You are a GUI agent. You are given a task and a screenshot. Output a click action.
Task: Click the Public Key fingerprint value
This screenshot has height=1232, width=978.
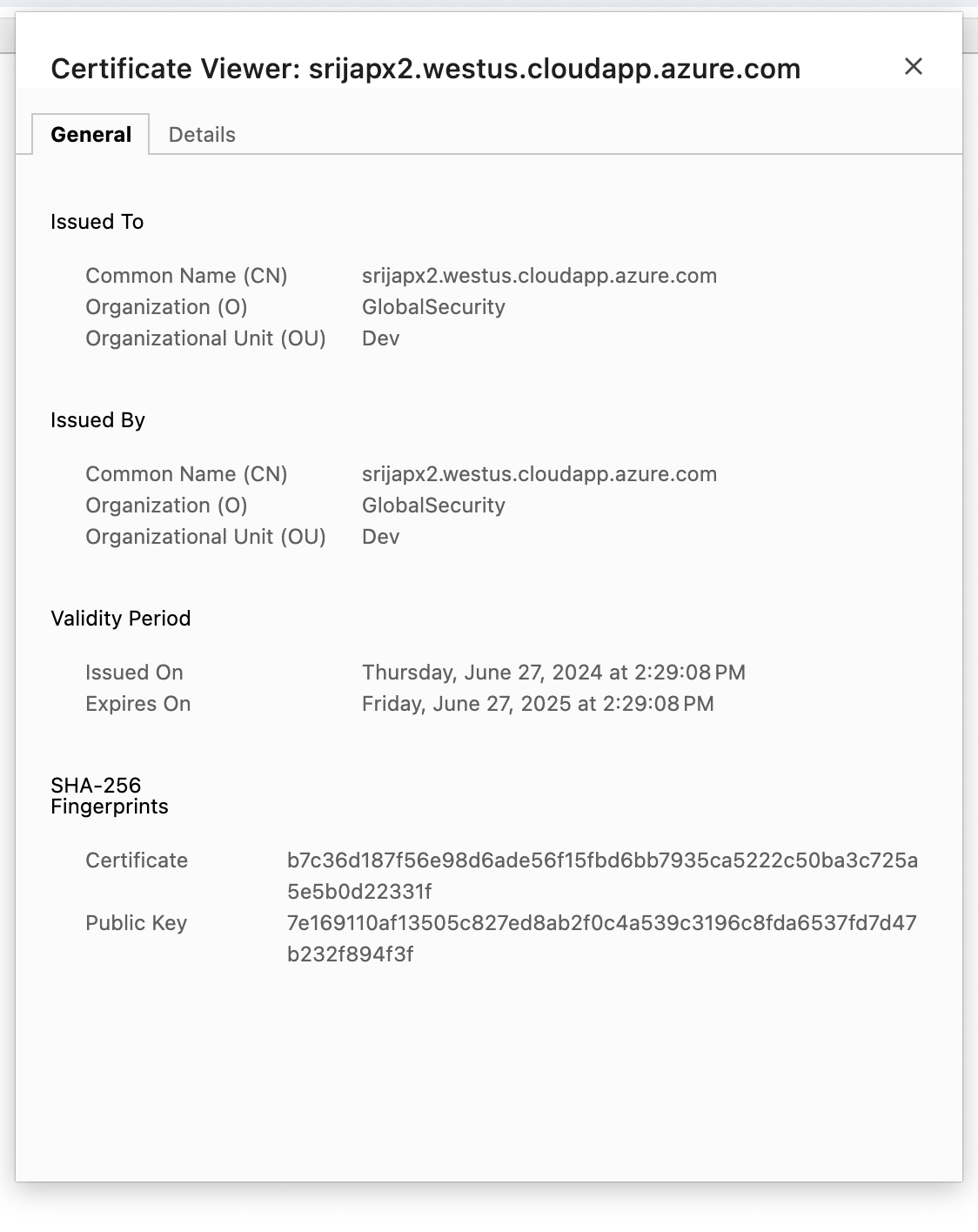coord(602,939)
